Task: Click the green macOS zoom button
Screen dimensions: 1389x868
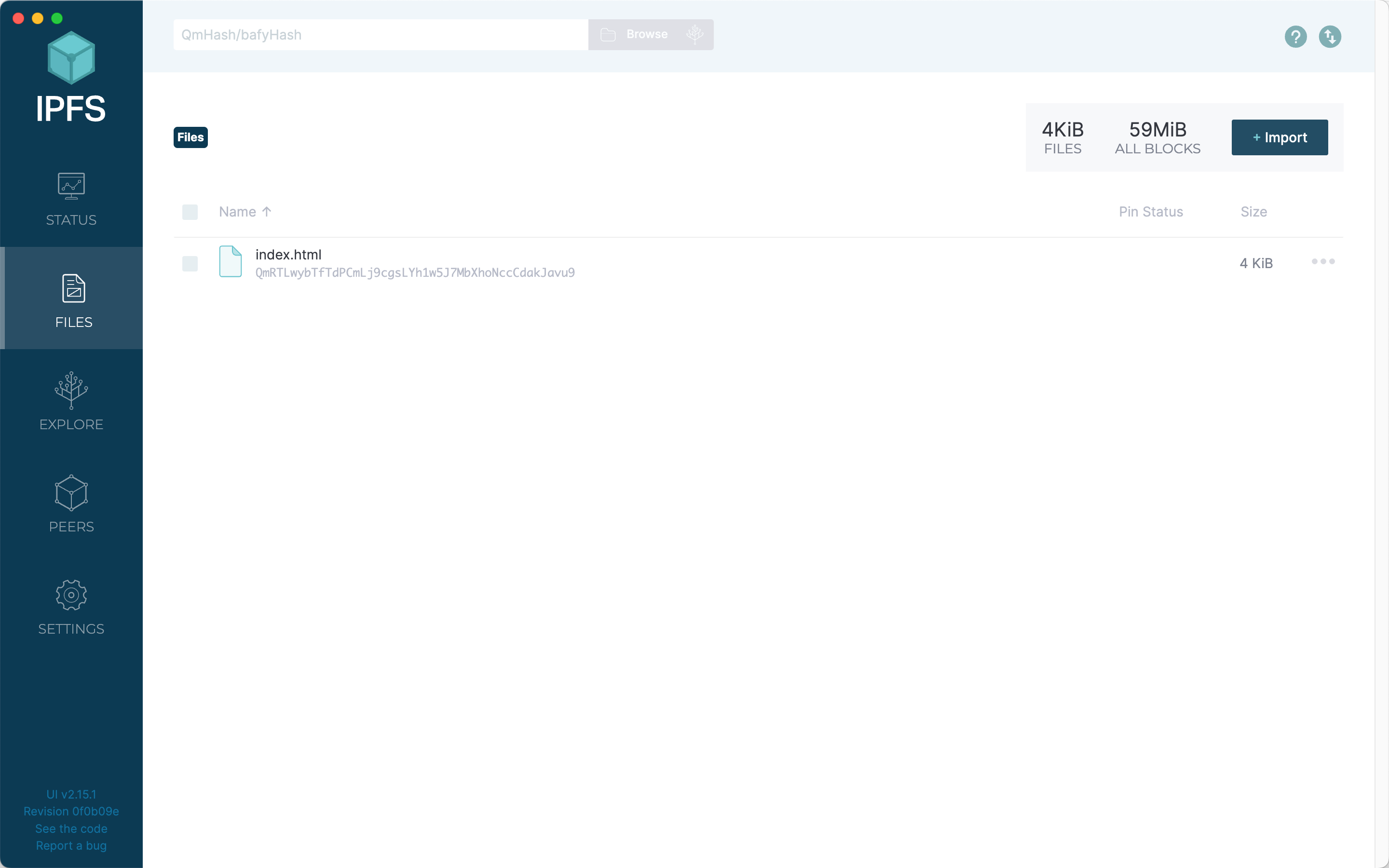Action: (57, 18)
